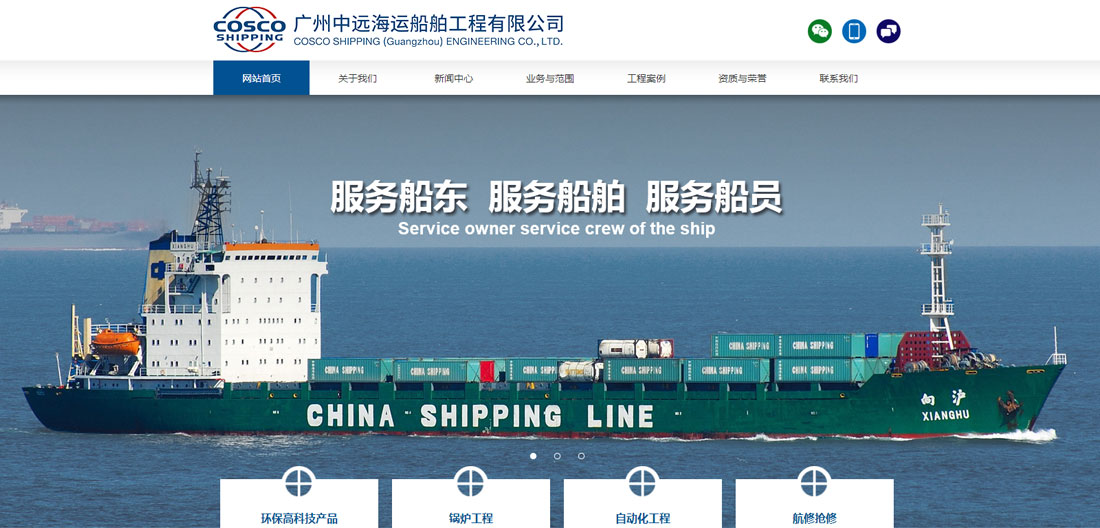1100x528 pixels.
Task: Click the 锅炉工程 service card
Action: [471, 503]
